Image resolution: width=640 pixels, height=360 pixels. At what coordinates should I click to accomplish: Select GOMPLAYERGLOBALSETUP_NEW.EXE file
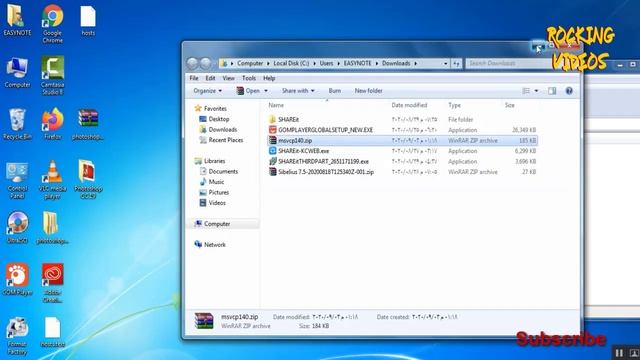(402, 130)
